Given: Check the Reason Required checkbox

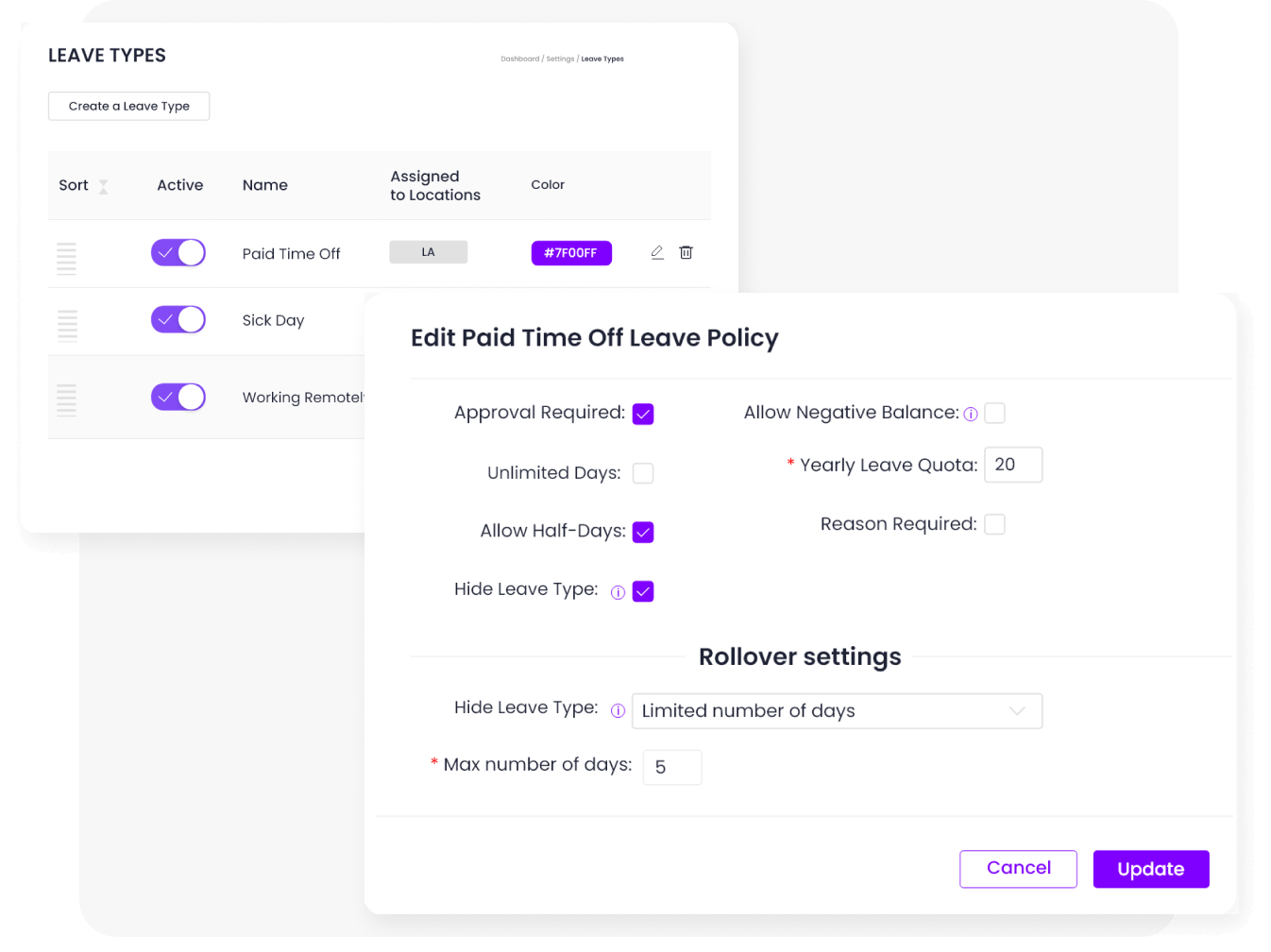Looking at the screenshot, I should [994, 524].
